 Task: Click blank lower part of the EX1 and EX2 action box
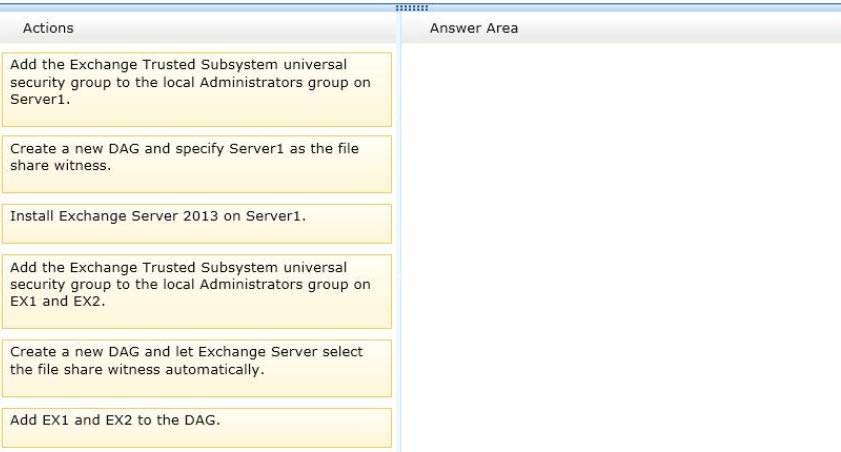[196, 318]
